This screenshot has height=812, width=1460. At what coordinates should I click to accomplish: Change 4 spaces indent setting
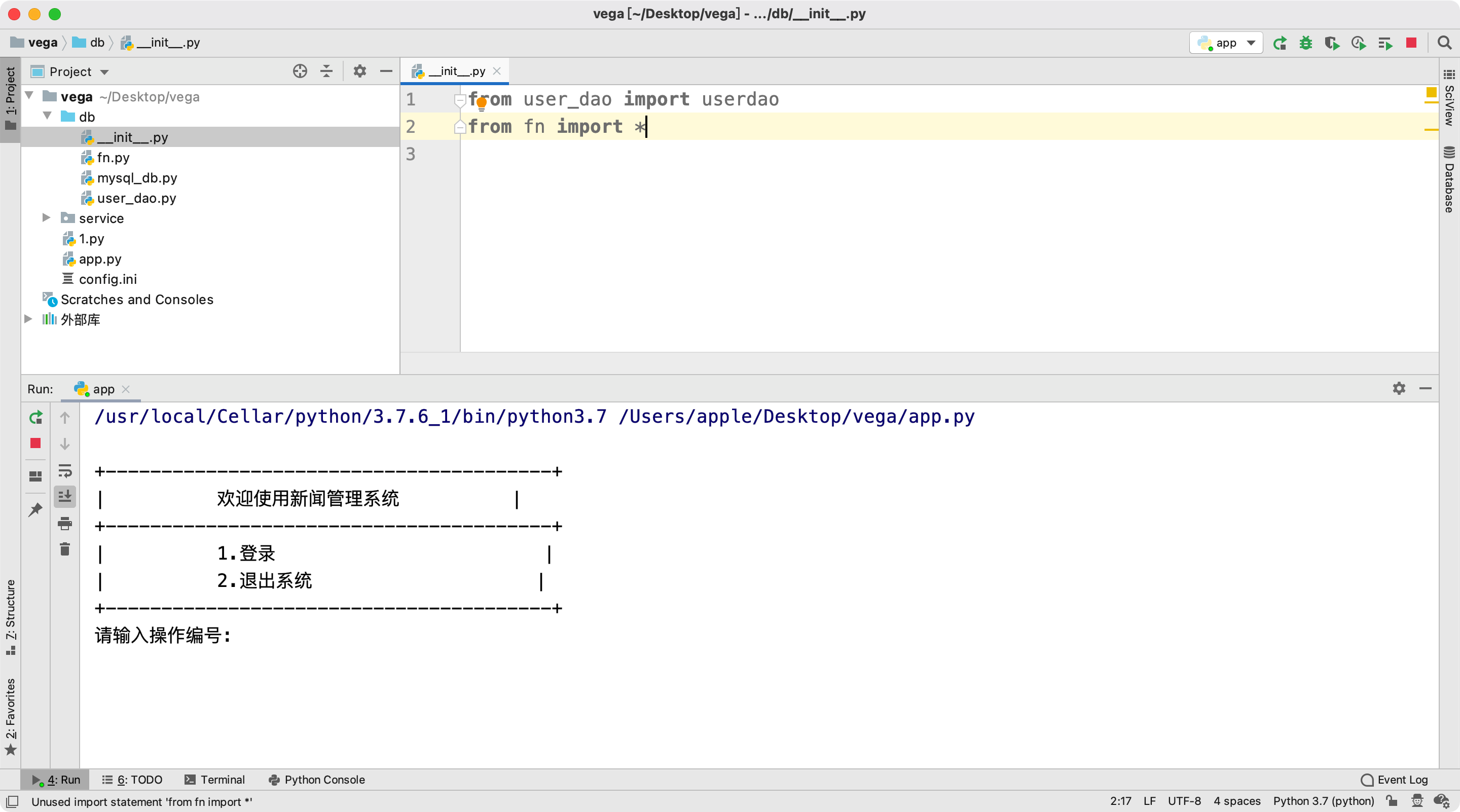1237,801
